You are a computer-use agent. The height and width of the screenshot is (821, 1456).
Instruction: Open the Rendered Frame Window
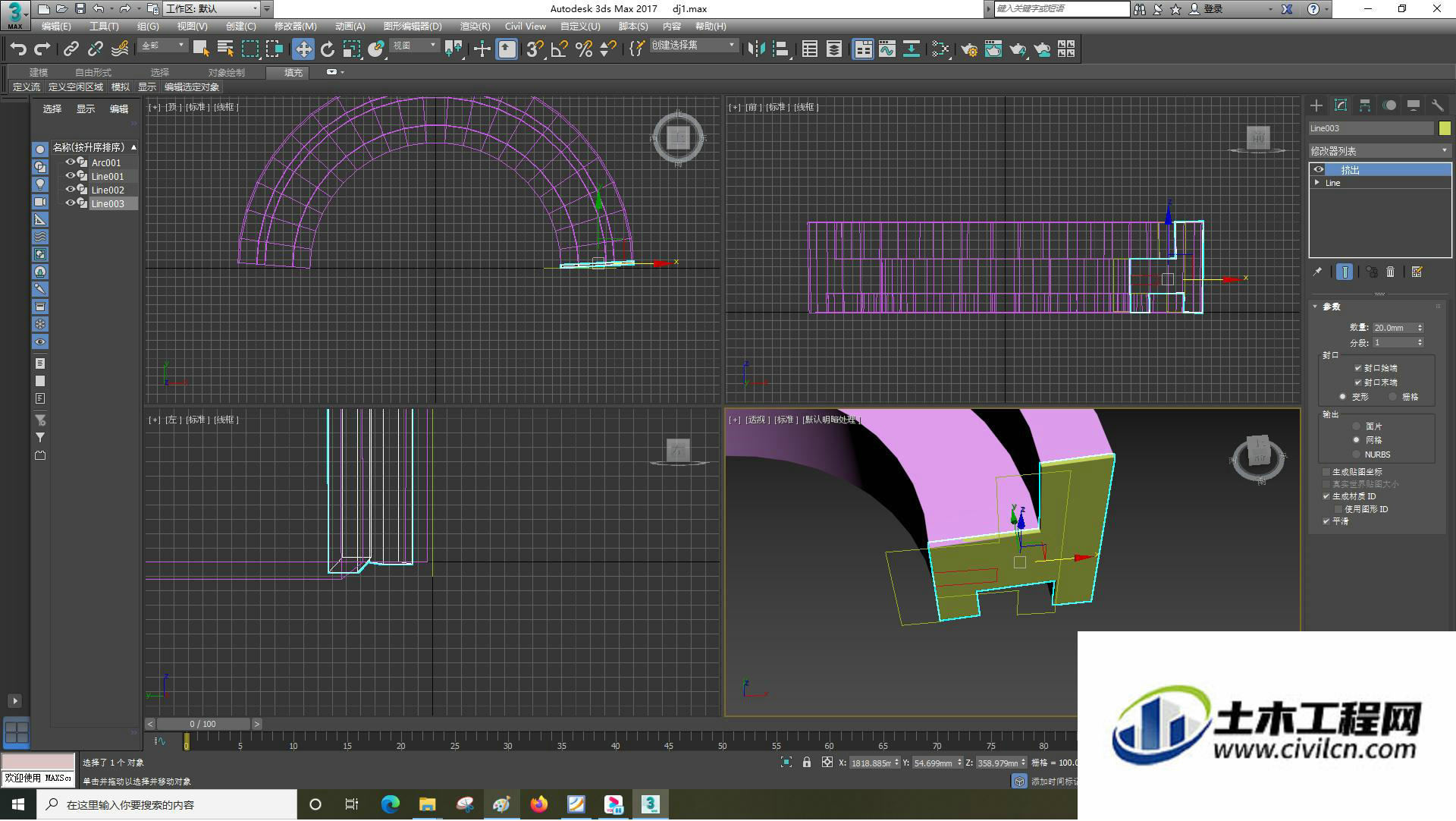(993, 49)
